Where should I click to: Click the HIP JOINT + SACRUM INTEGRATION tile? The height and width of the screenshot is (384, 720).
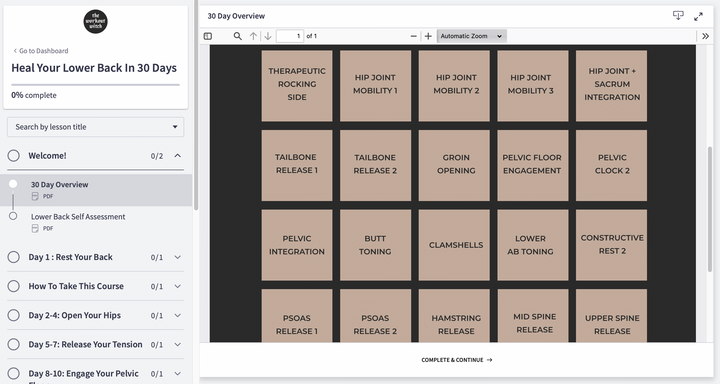pos(611,85)
